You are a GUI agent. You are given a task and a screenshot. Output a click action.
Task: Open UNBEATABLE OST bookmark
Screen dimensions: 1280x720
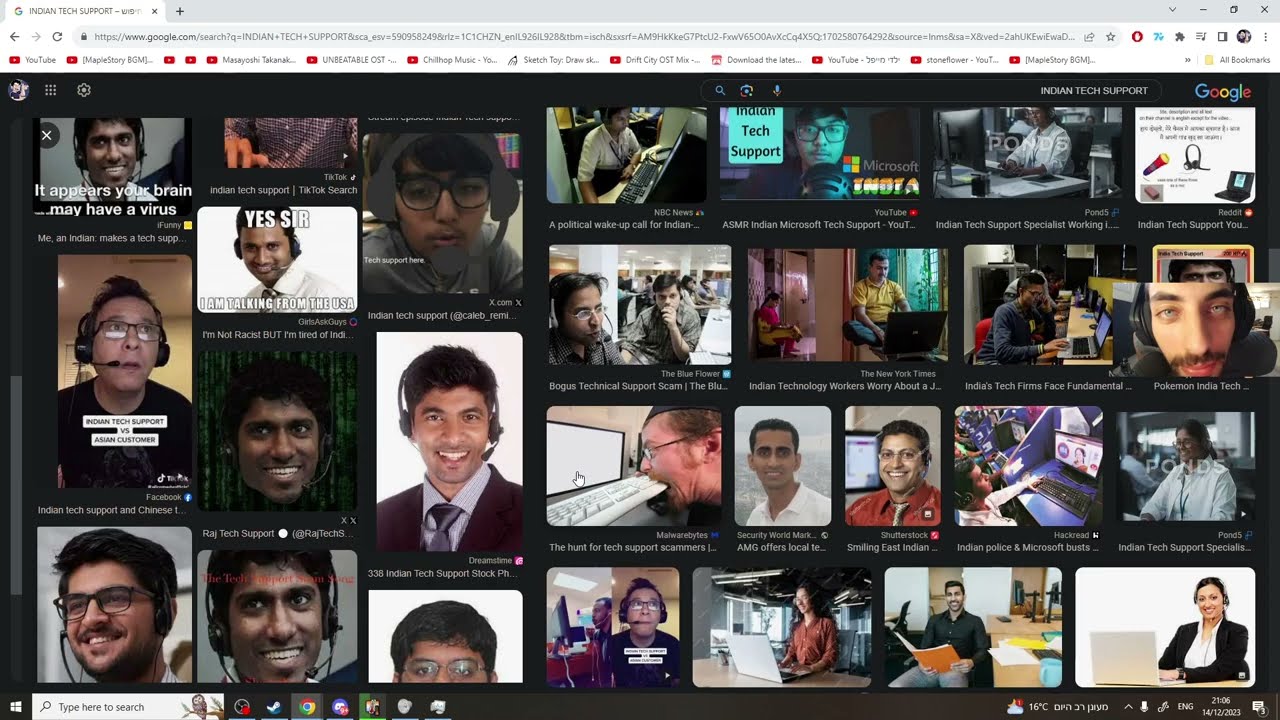point(352,60)
